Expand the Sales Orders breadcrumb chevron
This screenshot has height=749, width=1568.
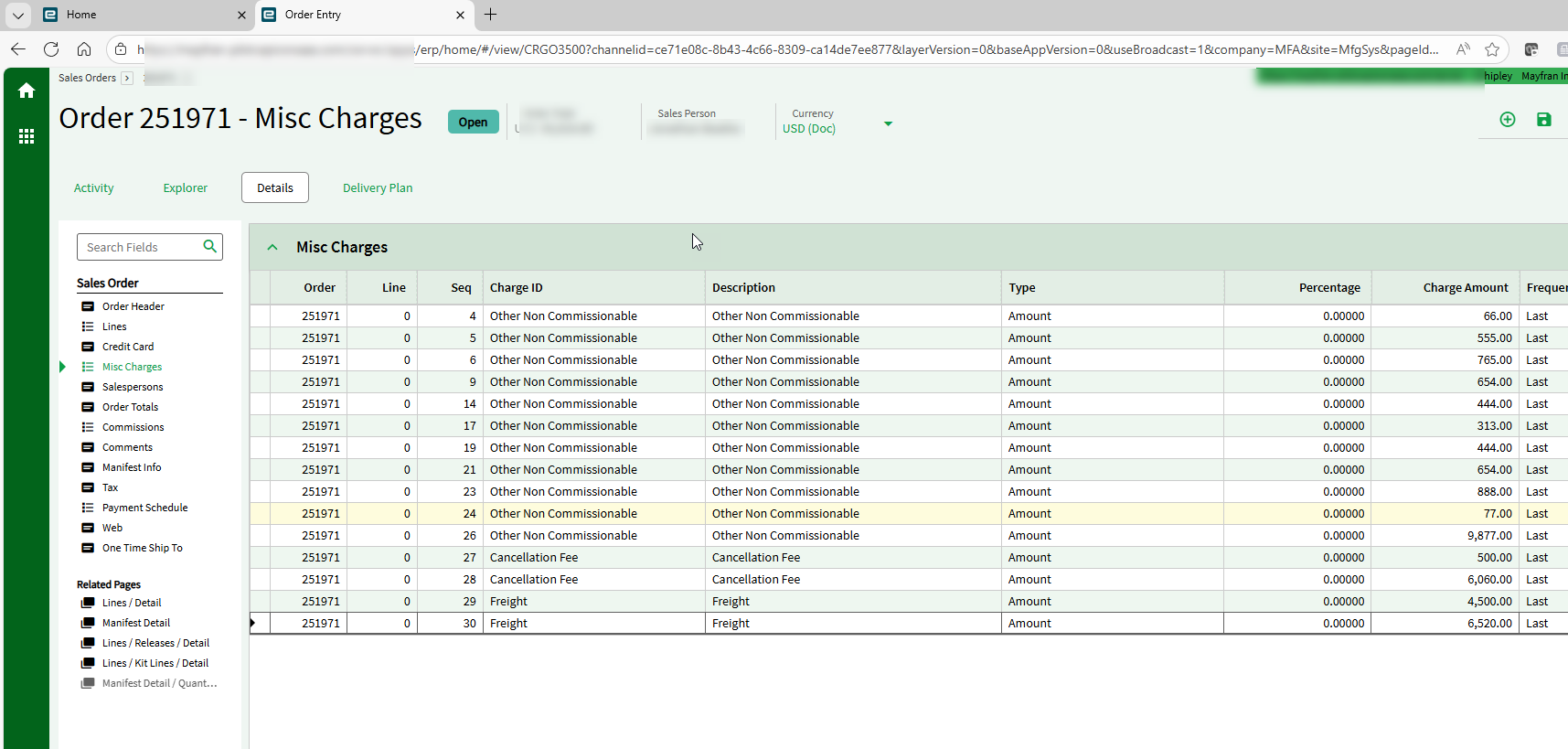pos(127,79)
